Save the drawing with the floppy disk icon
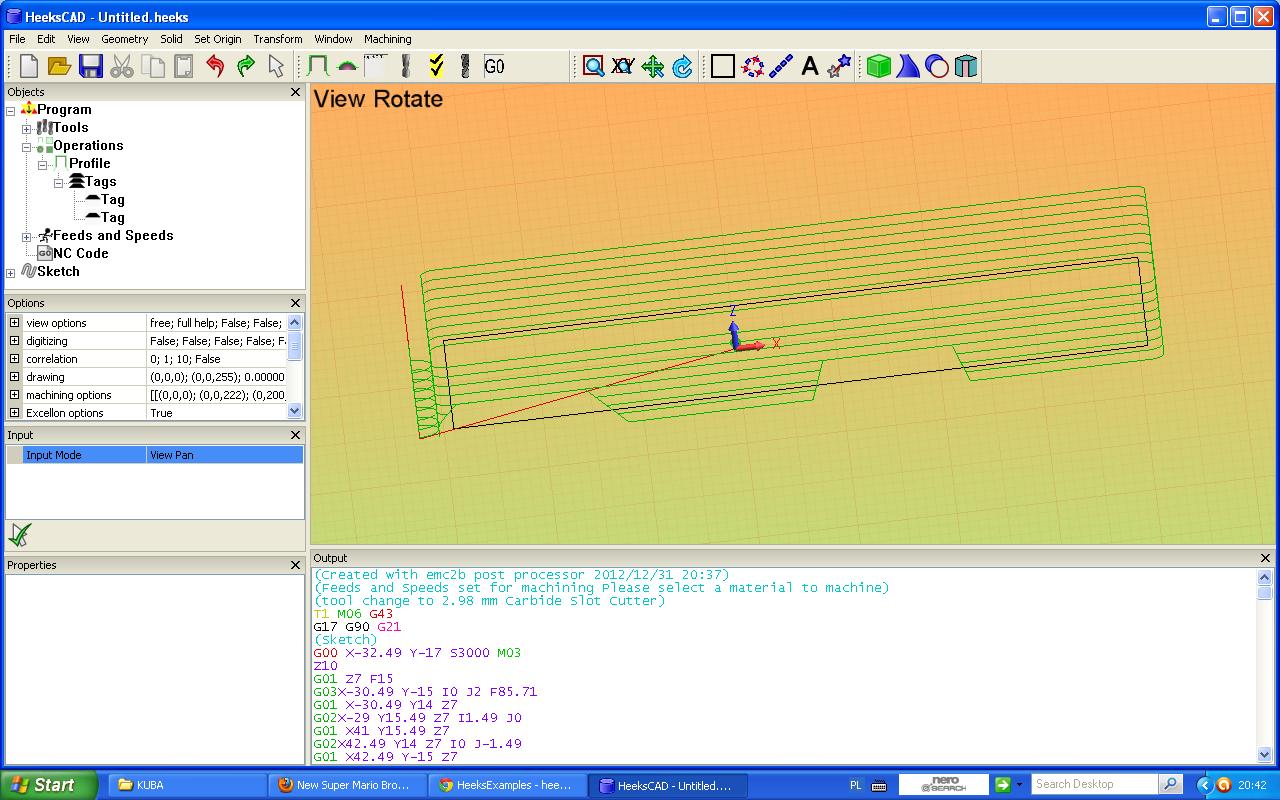The image size is (1280, 800). pyautogui.click(x=91, y=66)
